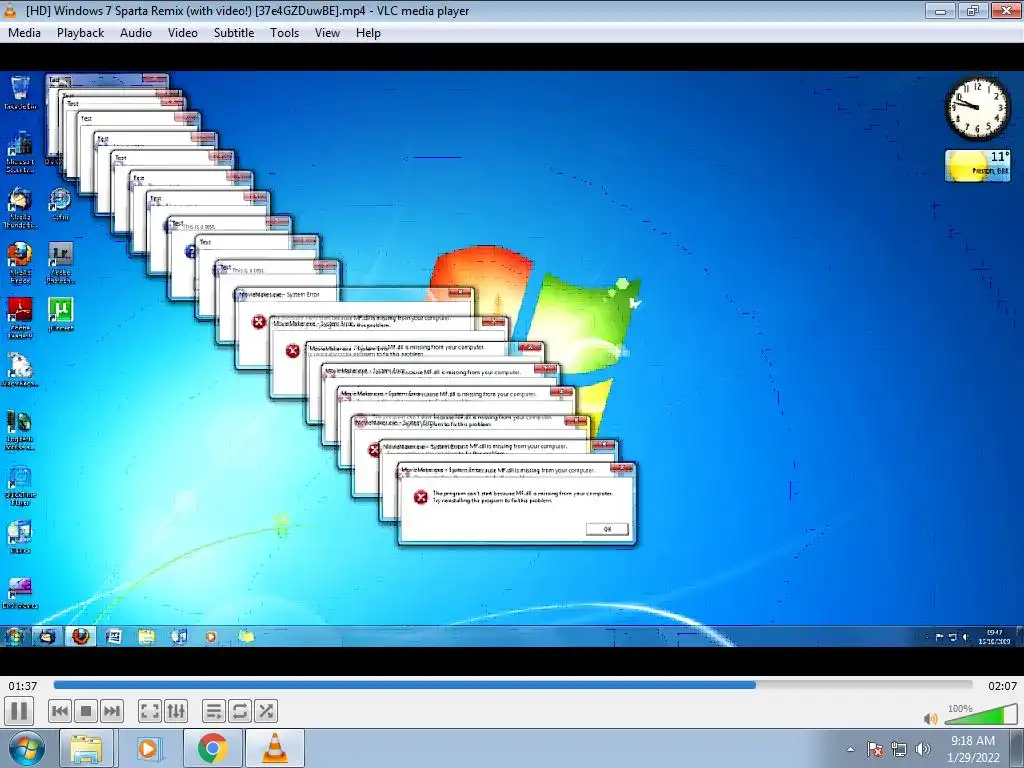Click Firefox taskbar button inside video

[80, 636]
